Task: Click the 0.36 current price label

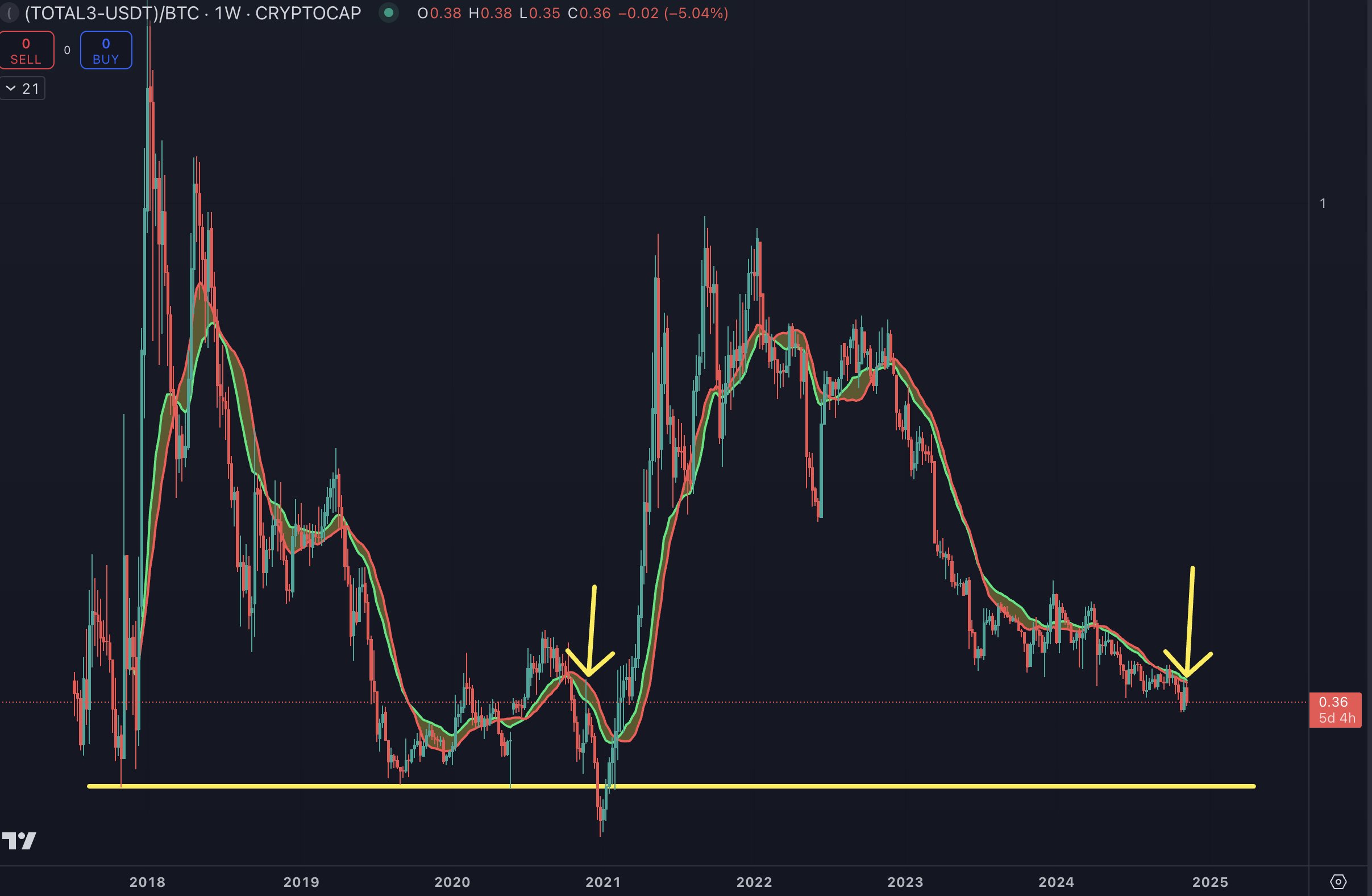Action: pos(1333,702)
